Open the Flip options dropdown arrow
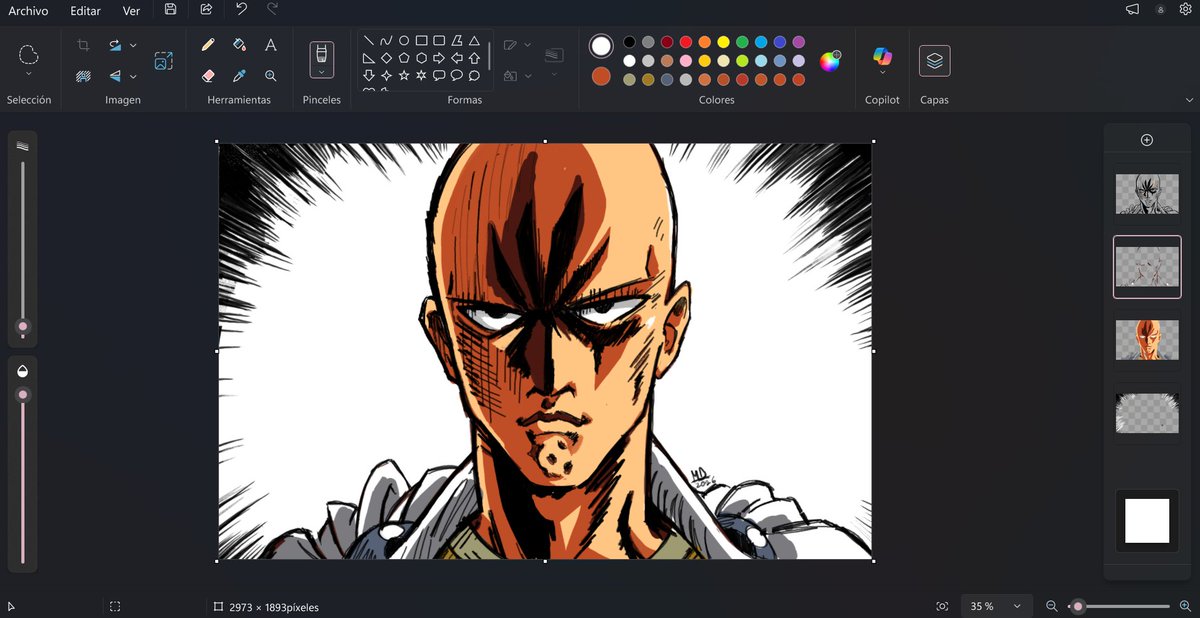Viewport: 1200px width, 618px height. (x=133, y=75)
